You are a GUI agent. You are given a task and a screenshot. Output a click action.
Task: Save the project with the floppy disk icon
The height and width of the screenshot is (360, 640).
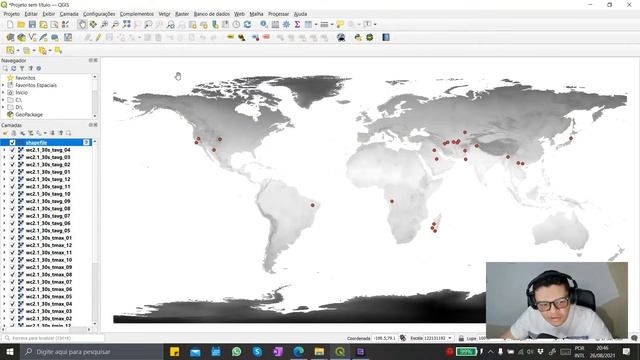[32, 24]
